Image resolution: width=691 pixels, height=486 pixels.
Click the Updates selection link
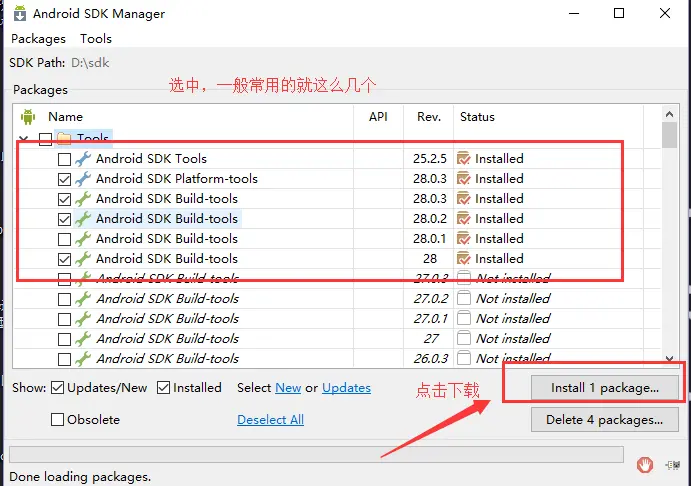point(346,388)
